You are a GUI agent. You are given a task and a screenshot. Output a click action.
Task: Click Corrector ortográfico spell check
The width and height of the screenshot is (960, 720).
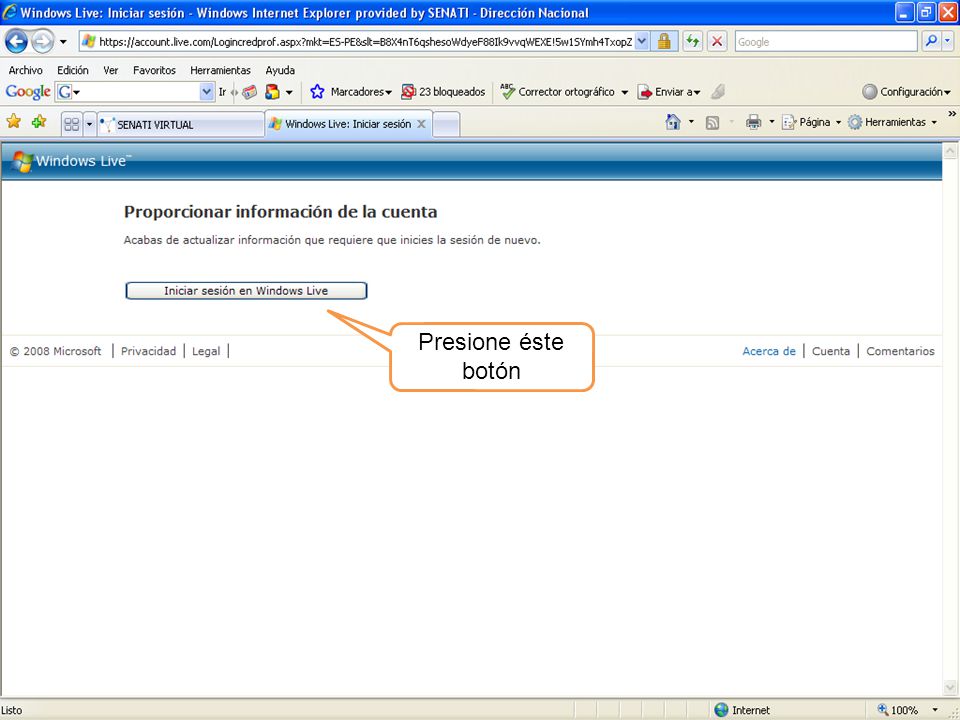564,92
